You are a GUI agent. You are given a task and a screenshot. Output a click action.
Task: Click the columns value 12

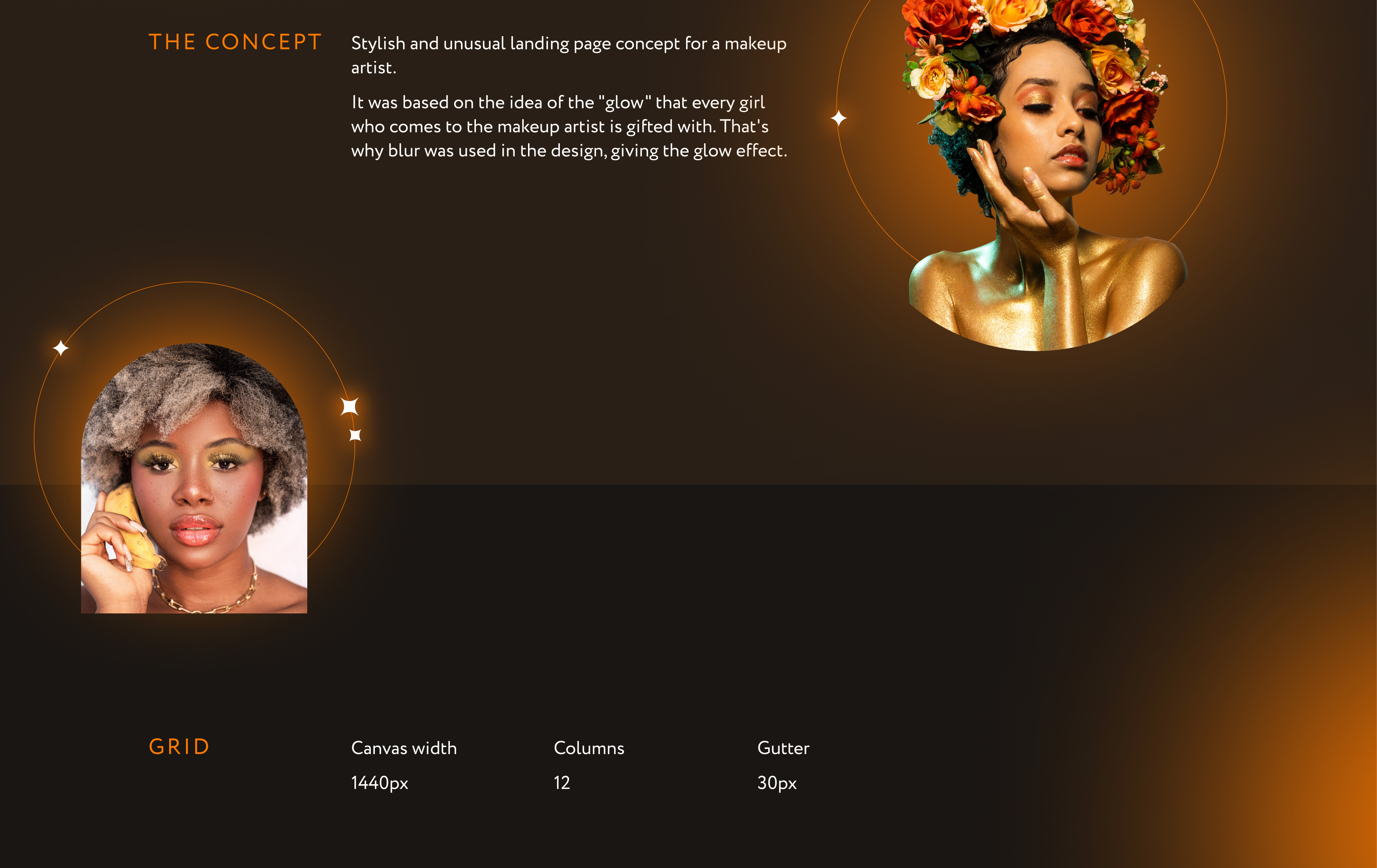562,783
